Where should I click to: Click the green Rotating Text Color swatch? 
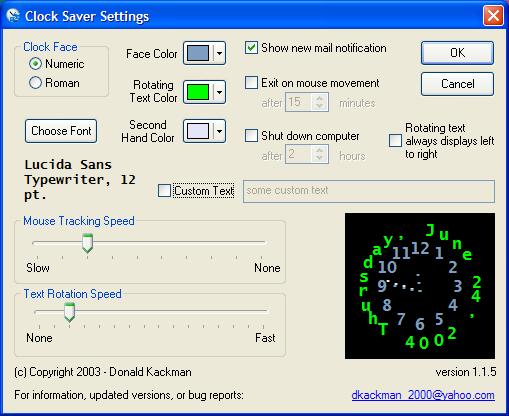click(x=198, y=92)
